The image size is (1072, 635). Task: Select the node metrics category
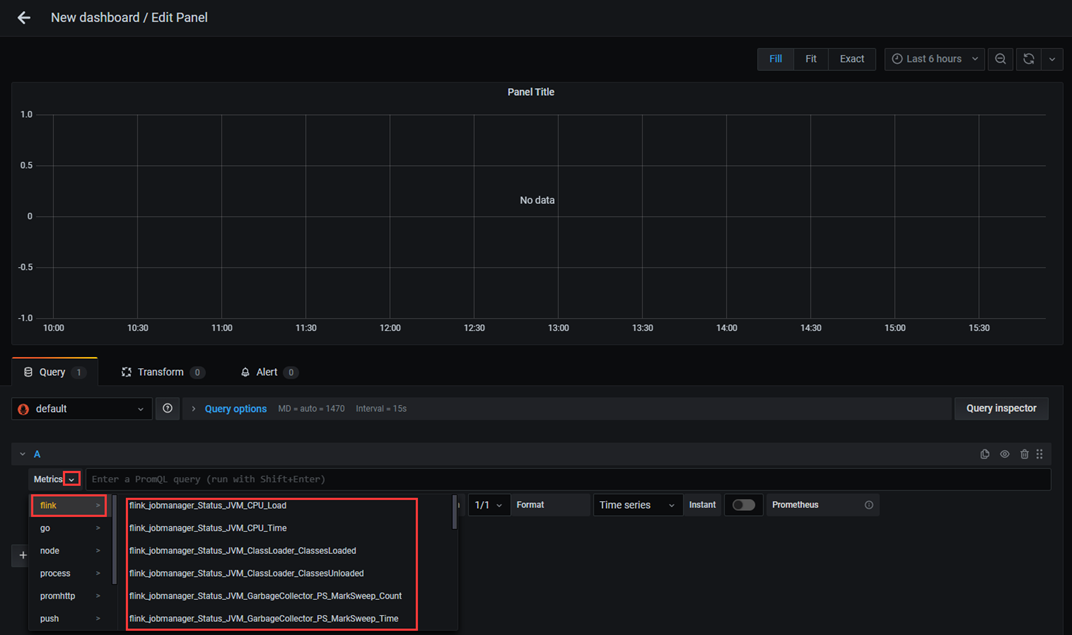tap(68, 551)
